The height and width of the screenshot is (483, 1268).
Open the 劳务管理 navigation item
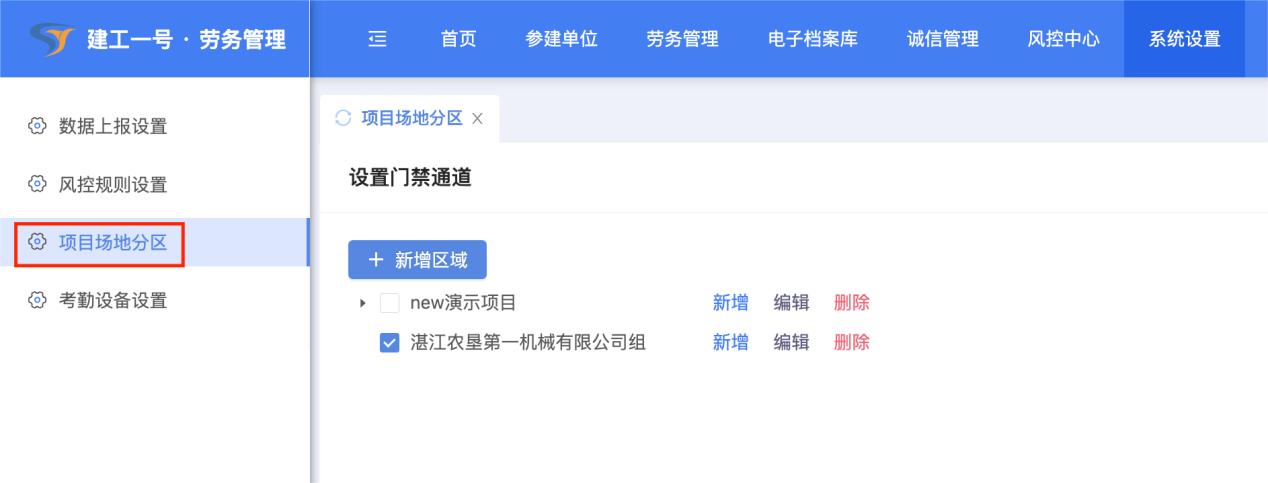682,39
